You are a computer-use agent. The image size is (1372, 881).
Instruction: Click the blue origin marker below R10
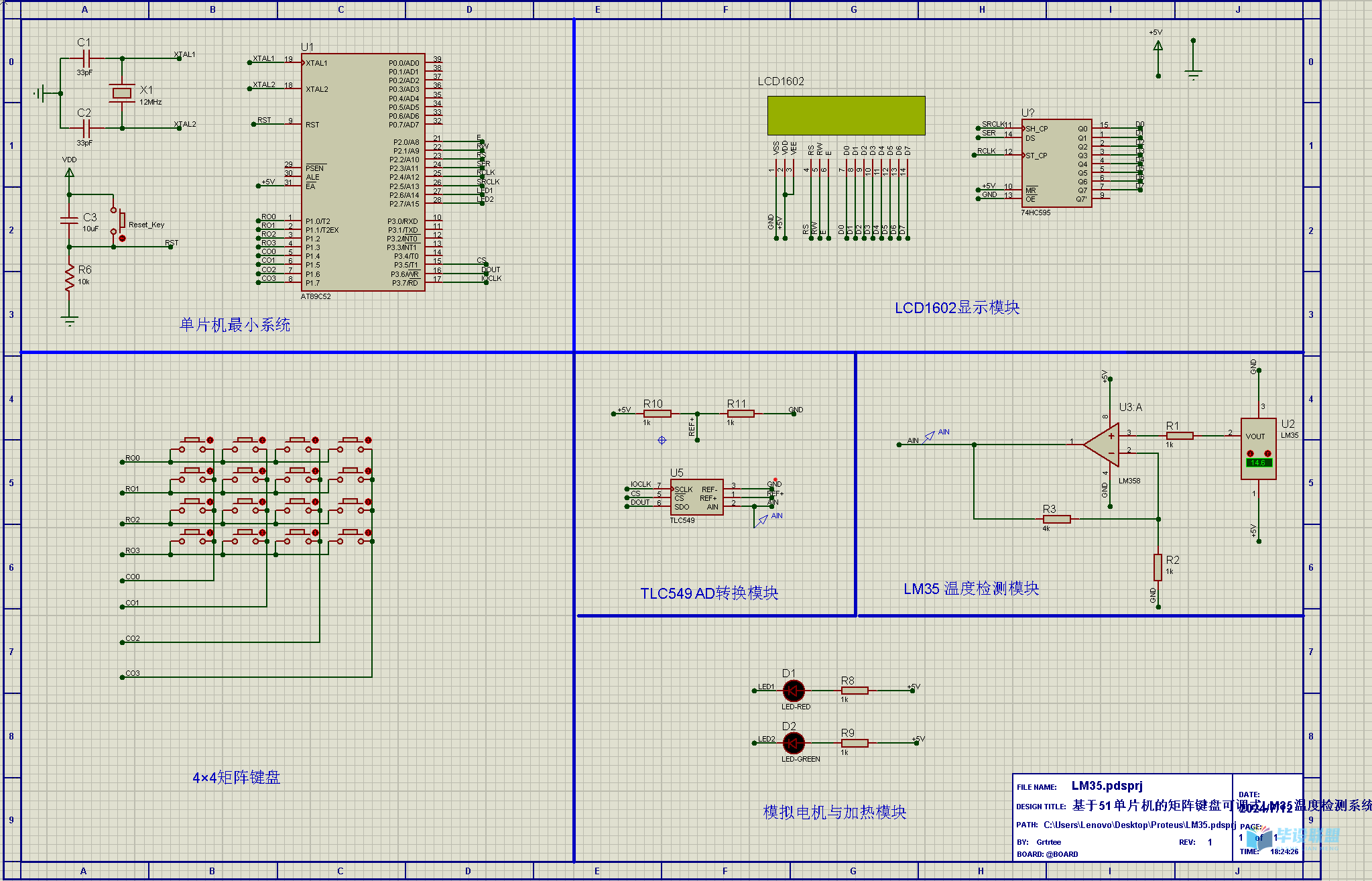click(x=662, y=440)
